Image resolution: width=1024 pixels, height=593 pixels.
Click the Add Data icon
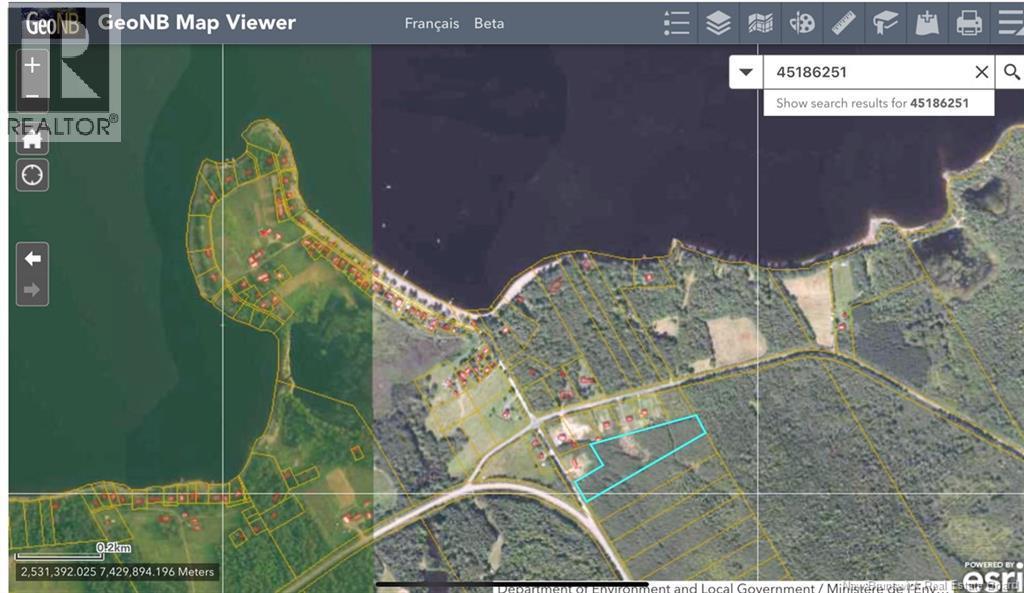point(927,22)
